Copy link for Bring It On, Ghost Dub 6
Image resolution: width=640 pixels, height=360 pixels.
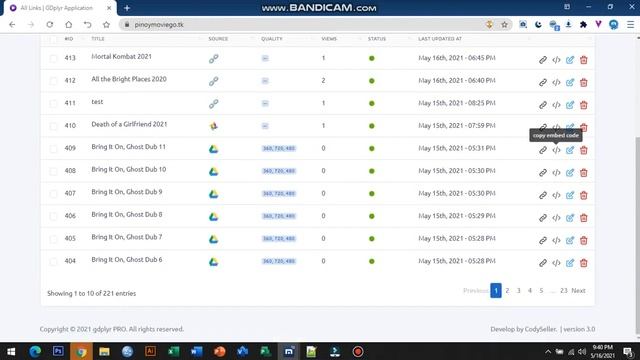(542, 263)
